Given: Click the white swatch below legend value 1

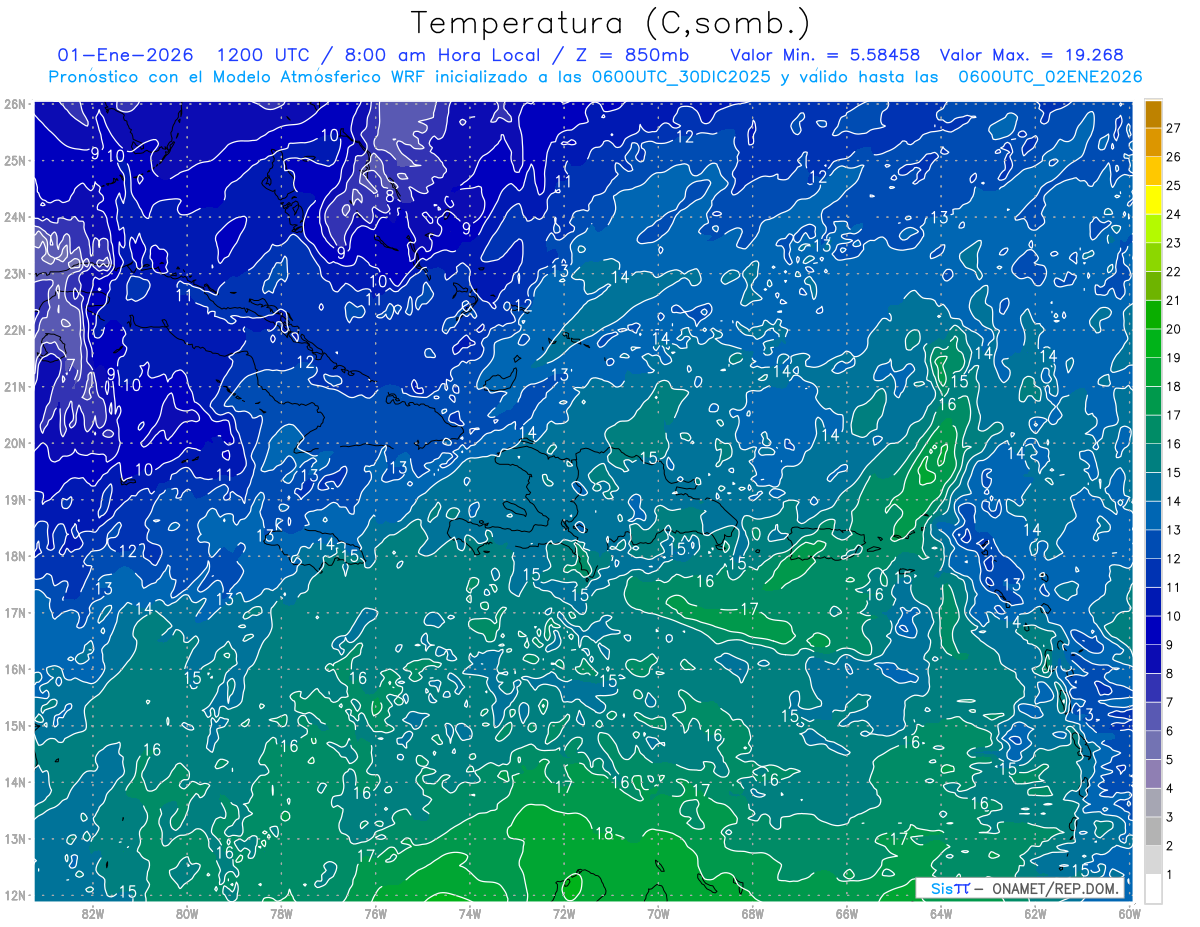Looking at the screenshot, I should tap(1153, 887).
